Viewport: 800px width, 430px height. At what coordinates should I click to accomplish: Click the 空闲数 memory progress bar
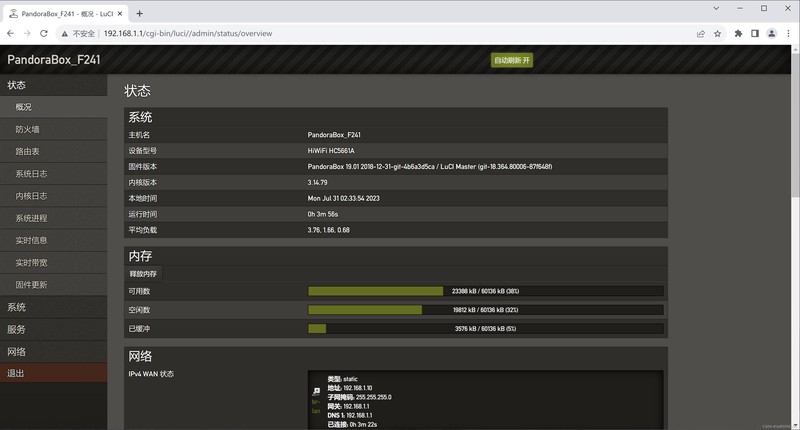click(485, 310)
